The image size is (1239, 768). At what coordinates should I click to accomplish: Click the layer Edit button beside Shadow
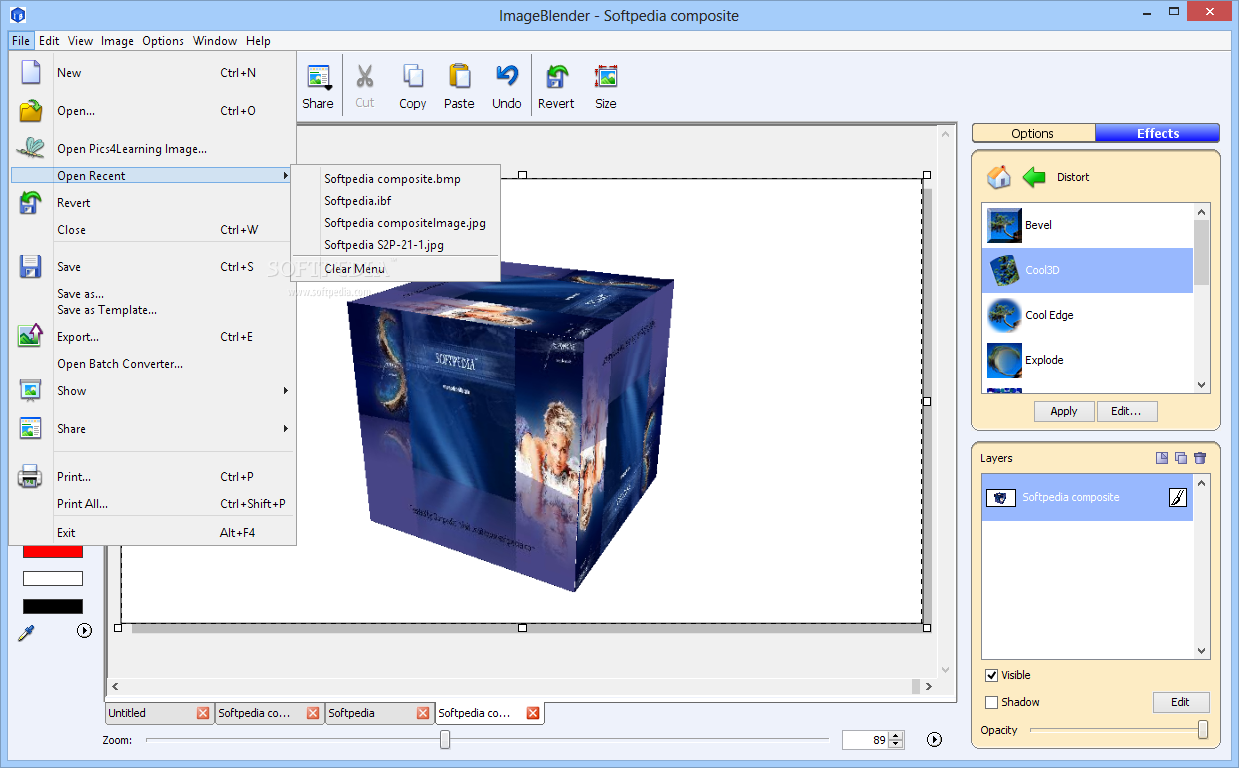(1181, 702)
